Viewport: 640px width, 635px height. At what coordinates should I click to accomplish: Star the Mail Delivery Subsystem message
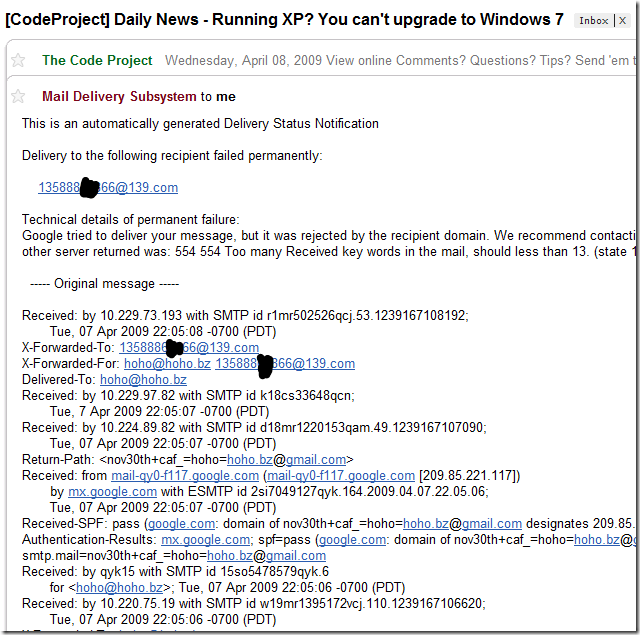18,96
